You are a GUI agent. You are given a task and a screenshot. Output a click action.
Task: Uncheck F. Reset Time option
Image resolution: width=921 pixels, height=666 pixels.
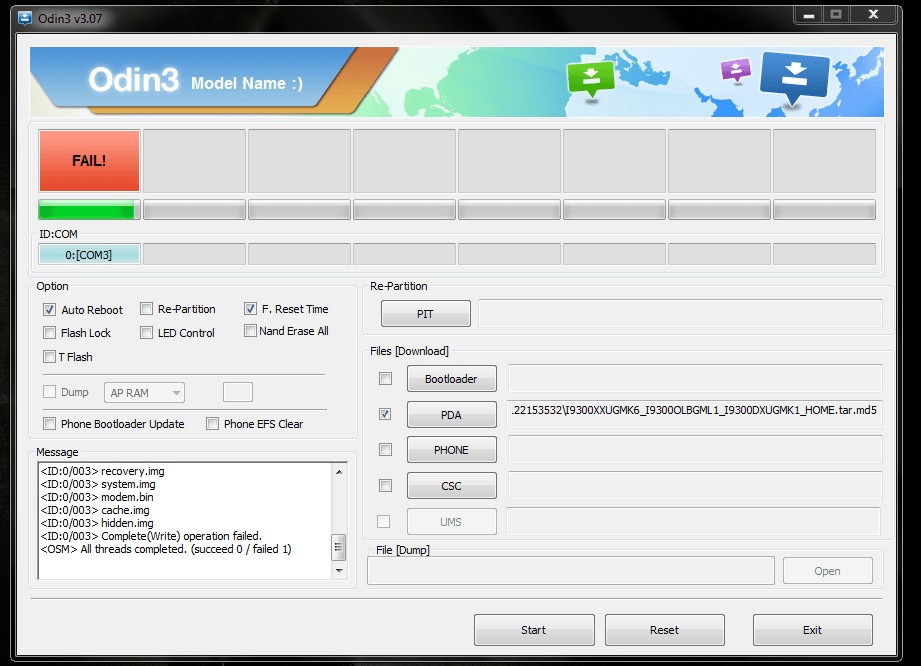(x=250, y=308)
